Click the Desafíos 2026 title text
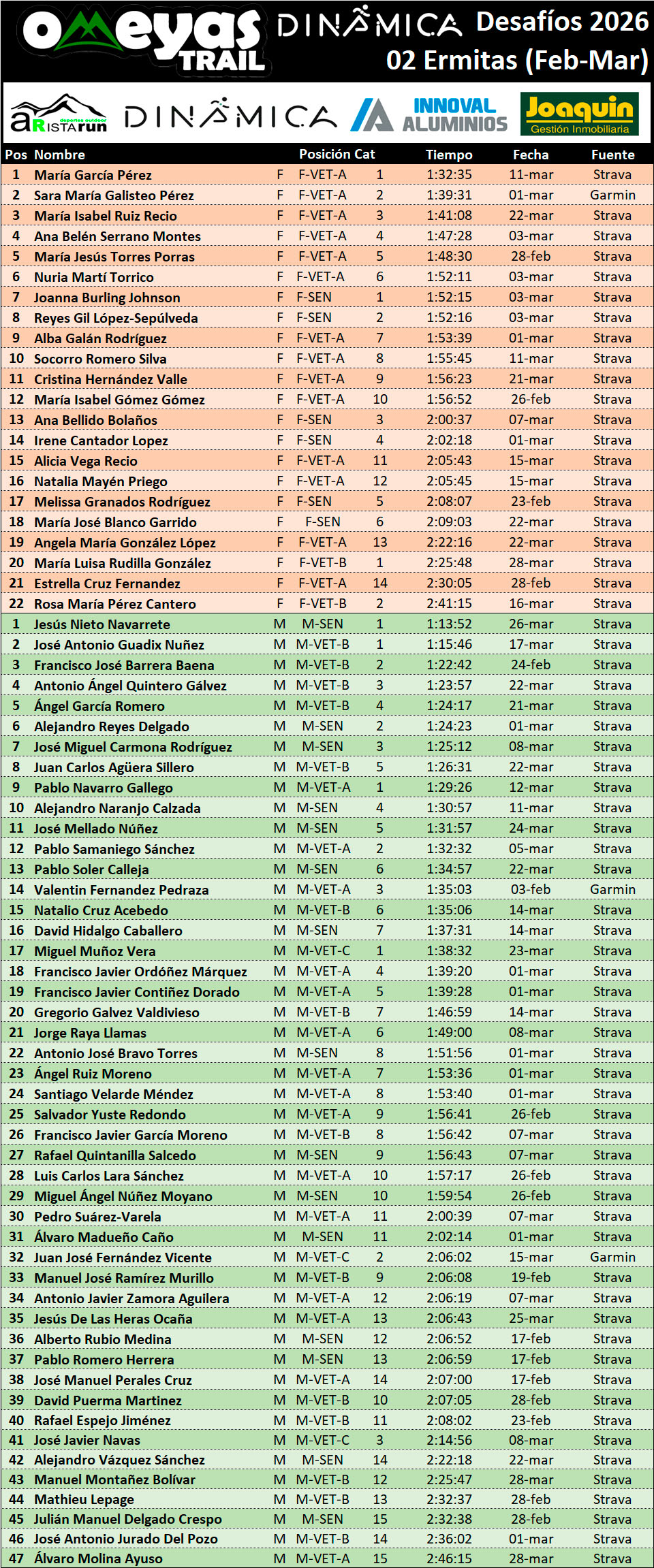This screenshot has width=654, height=1568. [x=562, y=22]
